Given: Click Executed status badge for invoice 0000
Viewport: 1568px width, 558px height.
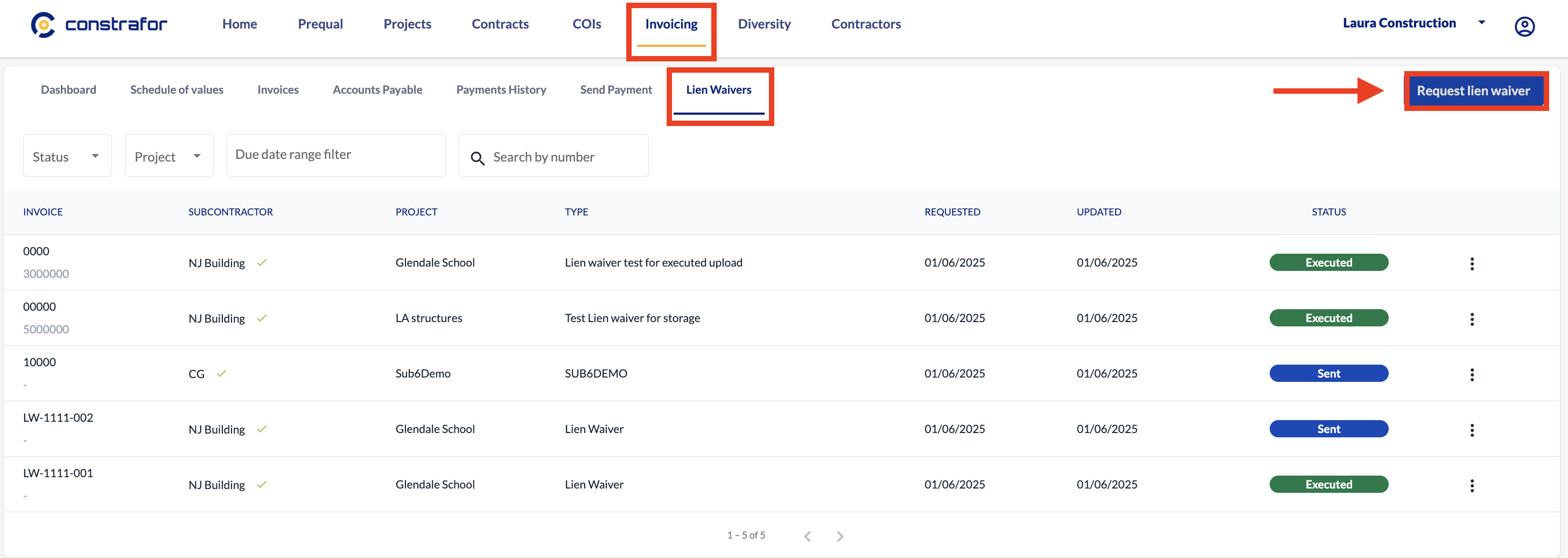Looking at the screenshot, I should click(1328, 262).
